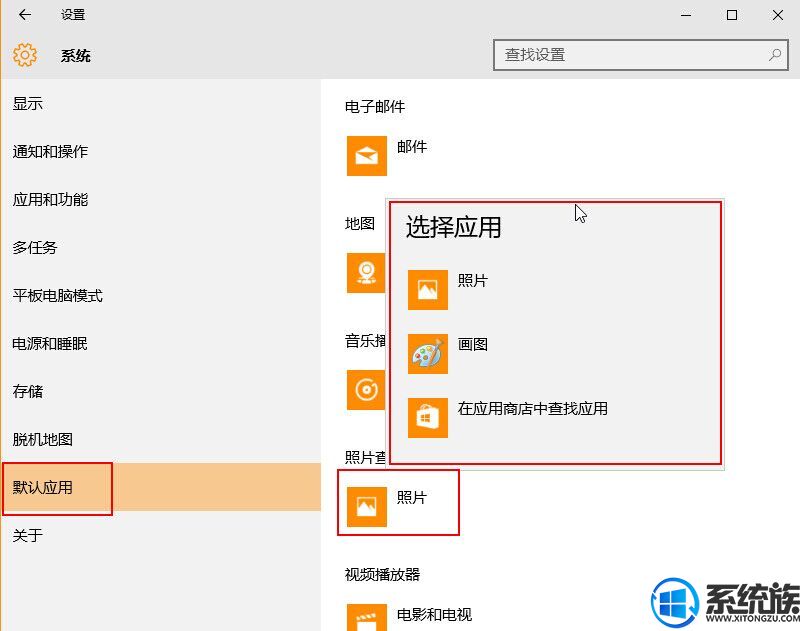
Task: Open the 存储 settings page
Action: click(161, 391)
